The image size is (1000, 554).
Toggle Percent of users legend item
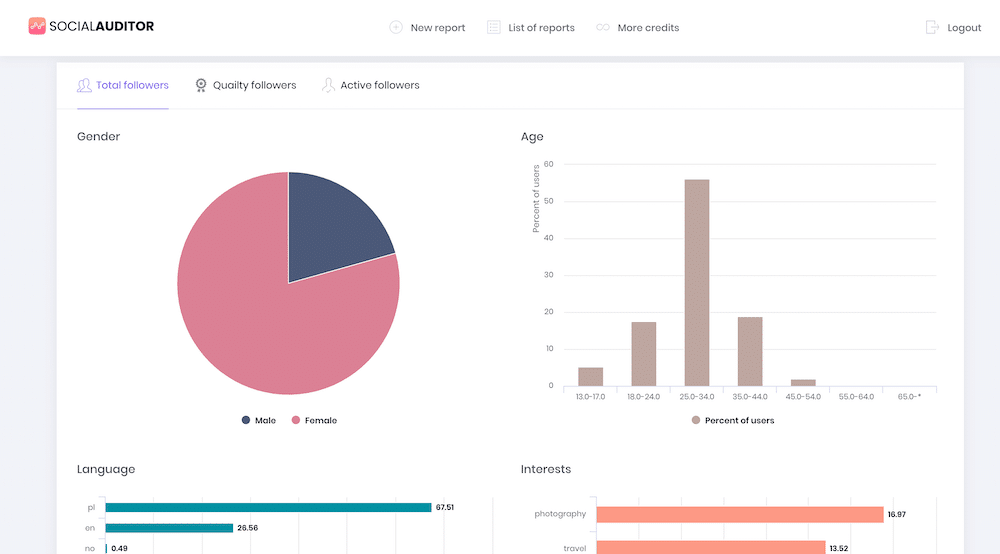[733, 420]
